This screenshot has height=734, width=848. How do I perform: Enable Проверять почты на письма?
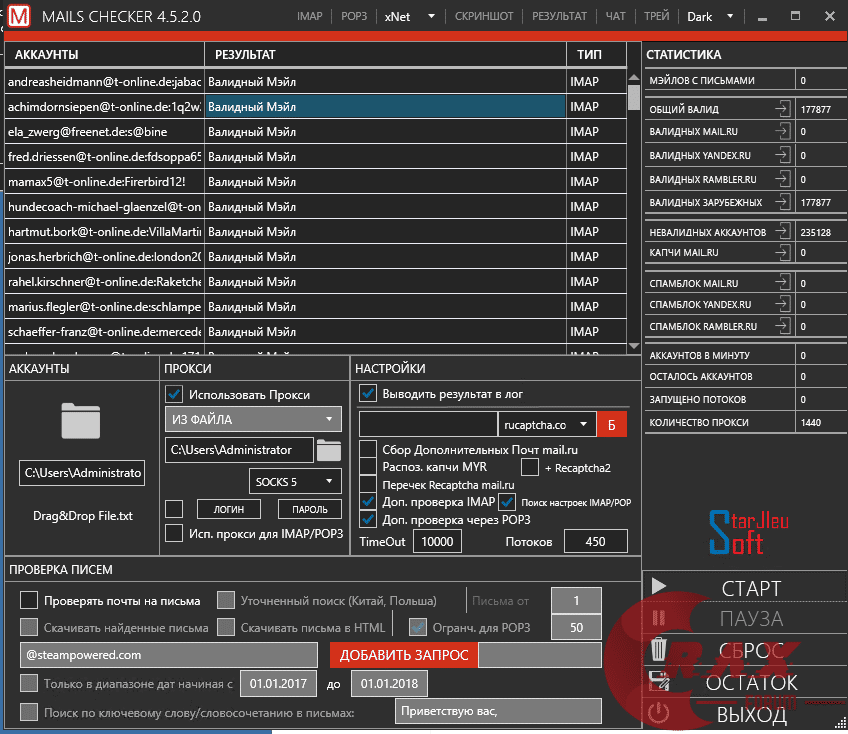click(28, 599)
